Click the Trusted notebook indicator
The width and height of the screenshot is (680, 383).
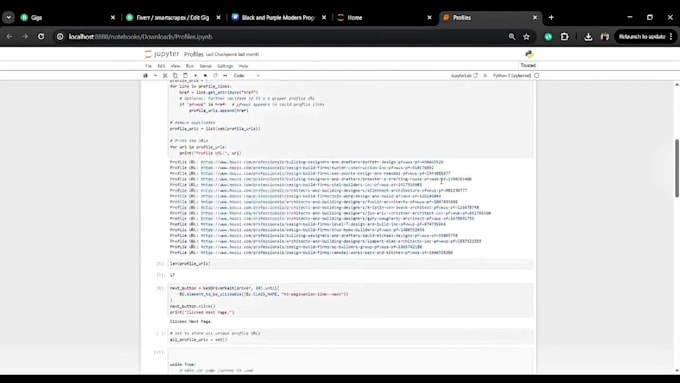(x=528, y=65)
